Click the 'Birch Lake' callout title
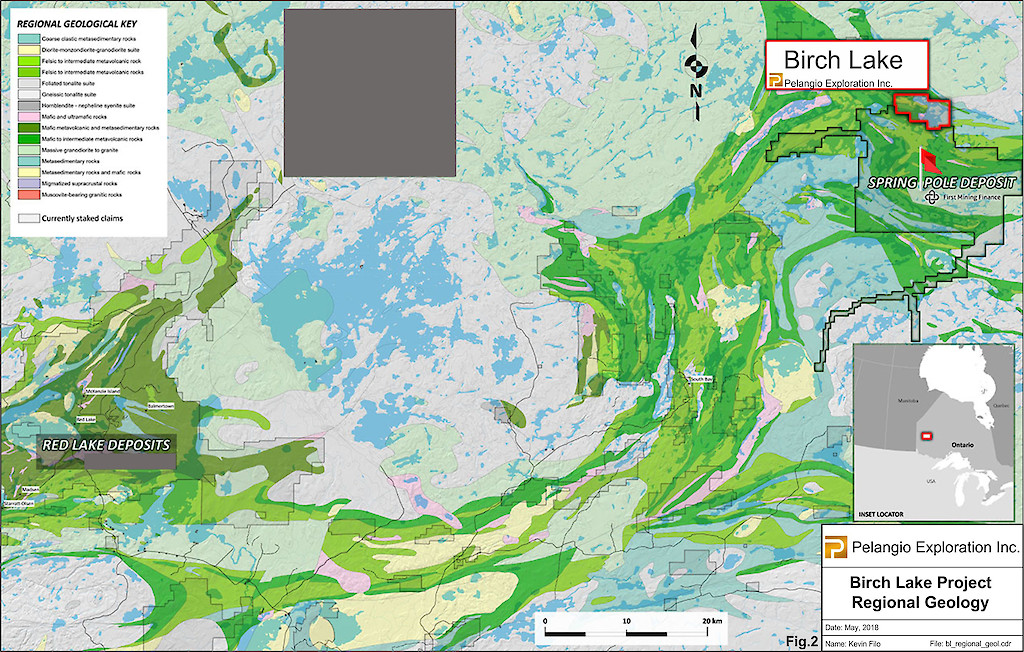Image resolution: width=1024 pixels, height=652 pixels. tap(843, 60)
